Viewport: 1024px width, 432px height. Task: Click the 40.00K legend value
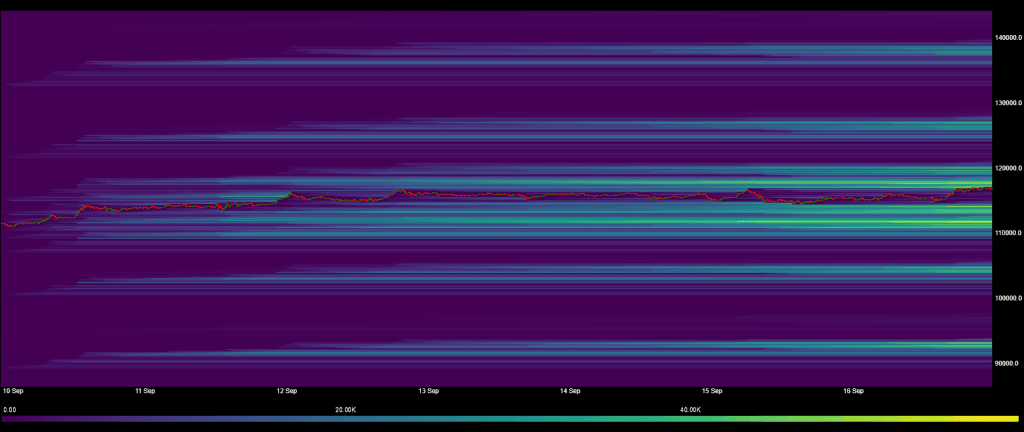tap(690, 409)
